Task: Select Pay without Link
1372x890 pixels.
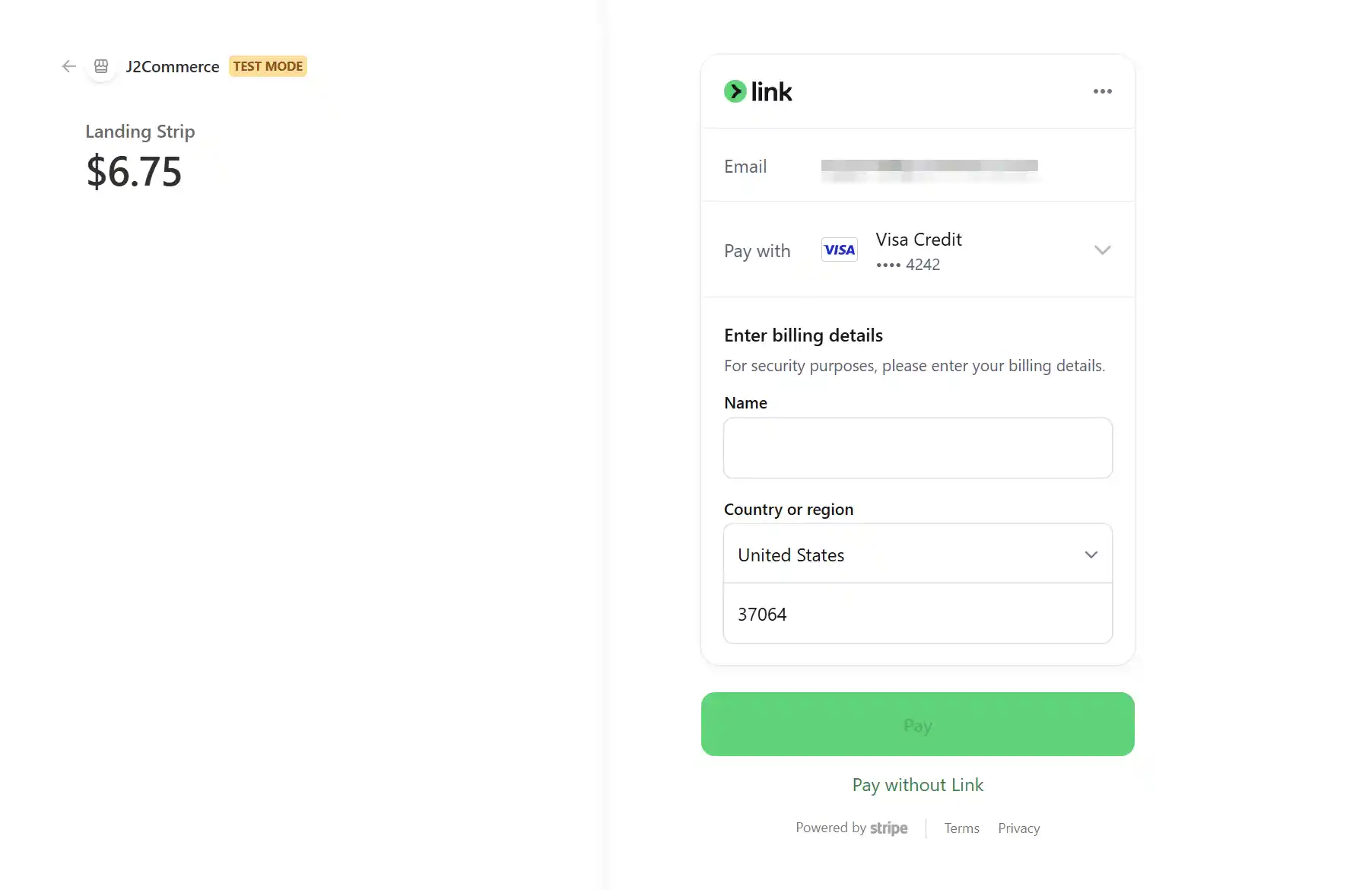Action: [918, 785]
